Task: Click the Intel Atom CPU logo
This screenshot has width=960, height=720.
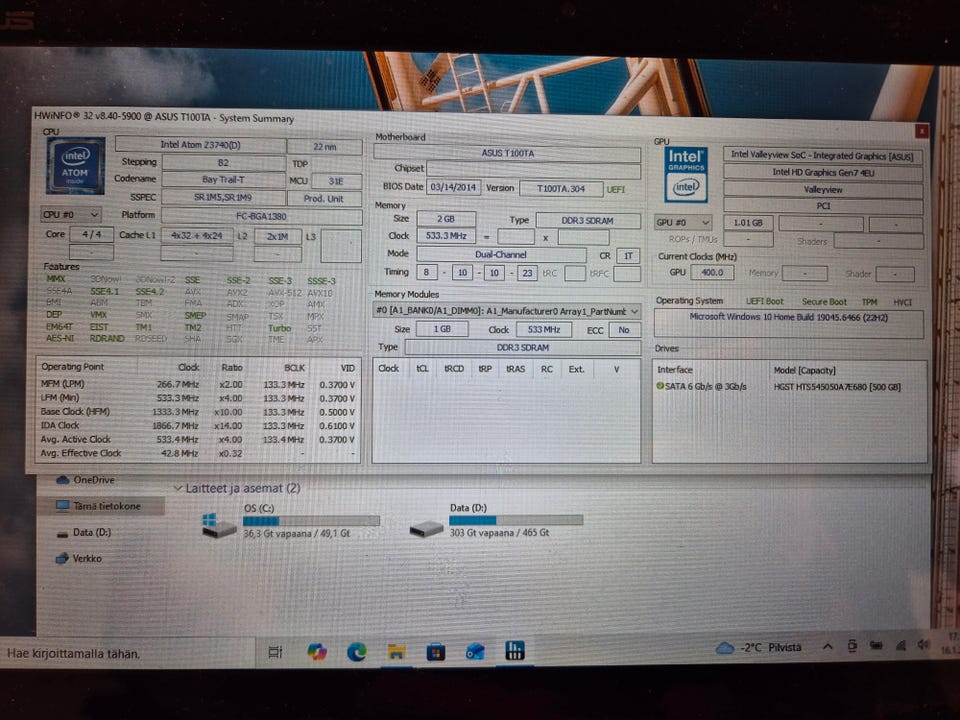Action: [75, 166]
